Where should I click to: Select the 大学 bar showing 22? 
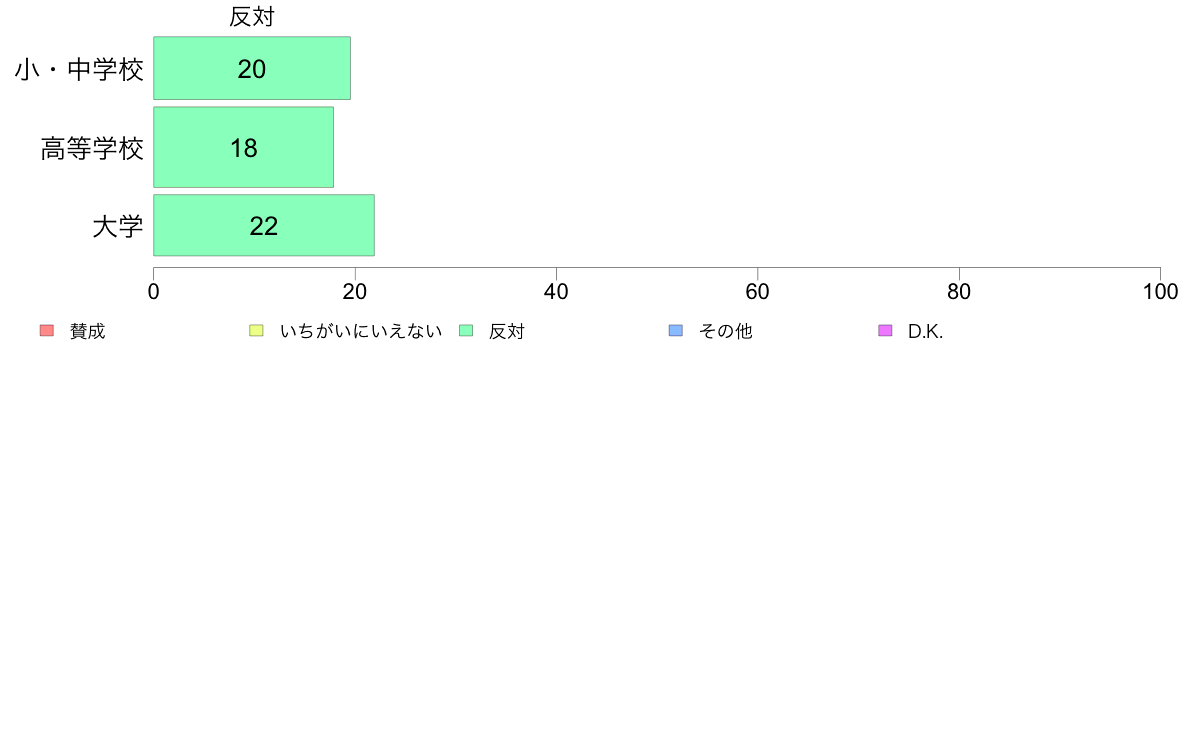pyautogui.click(x=264, y=225)
